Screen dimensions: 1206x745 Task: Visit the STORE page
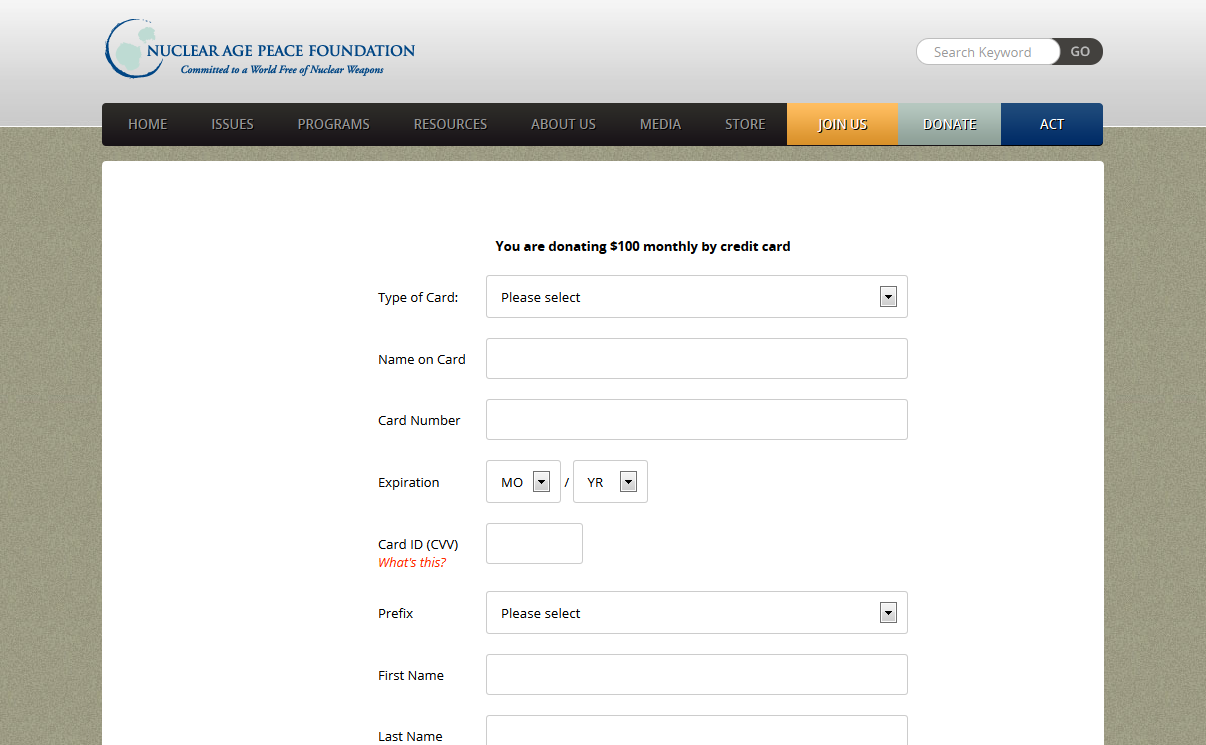[x=745, y=125]
